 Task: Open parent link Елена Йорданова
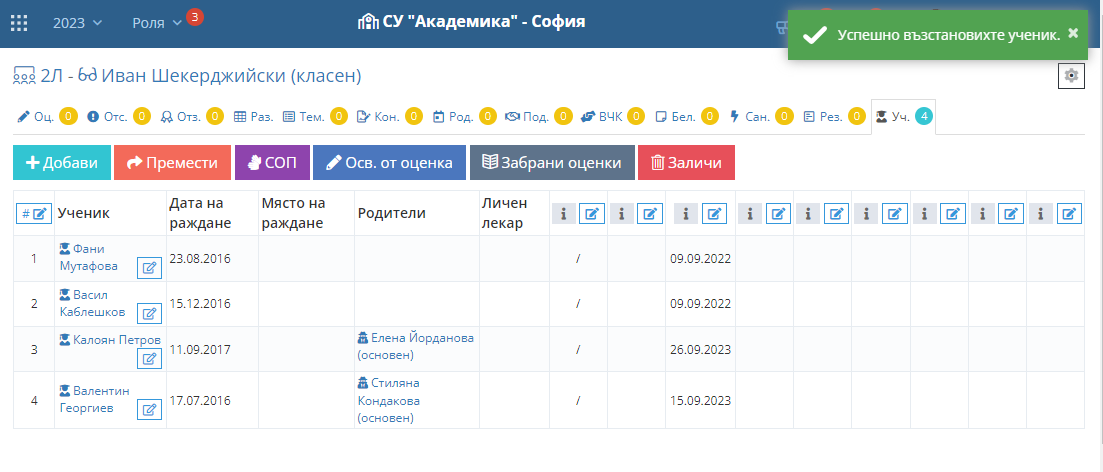(x=421, y=338)
